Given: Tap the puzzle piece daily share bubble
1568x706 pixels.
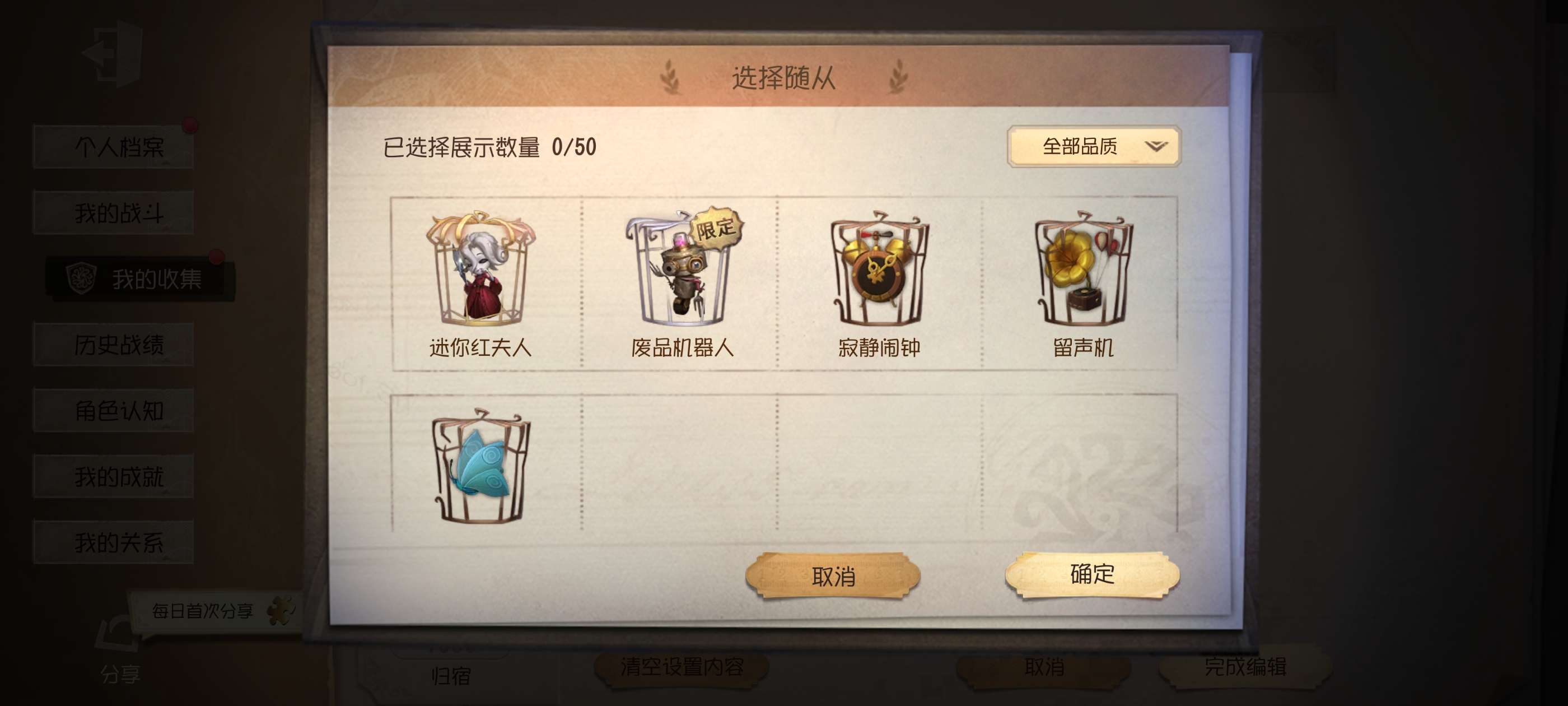Looking at the screenshot, I should click(x=216, y=610).
